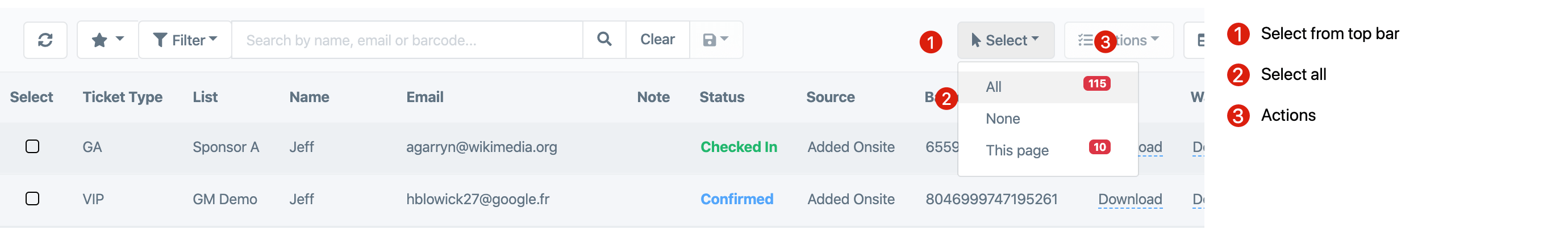The image size is (1568, 228).
Task: Click the Clear button
Action: tap(657, 40)
